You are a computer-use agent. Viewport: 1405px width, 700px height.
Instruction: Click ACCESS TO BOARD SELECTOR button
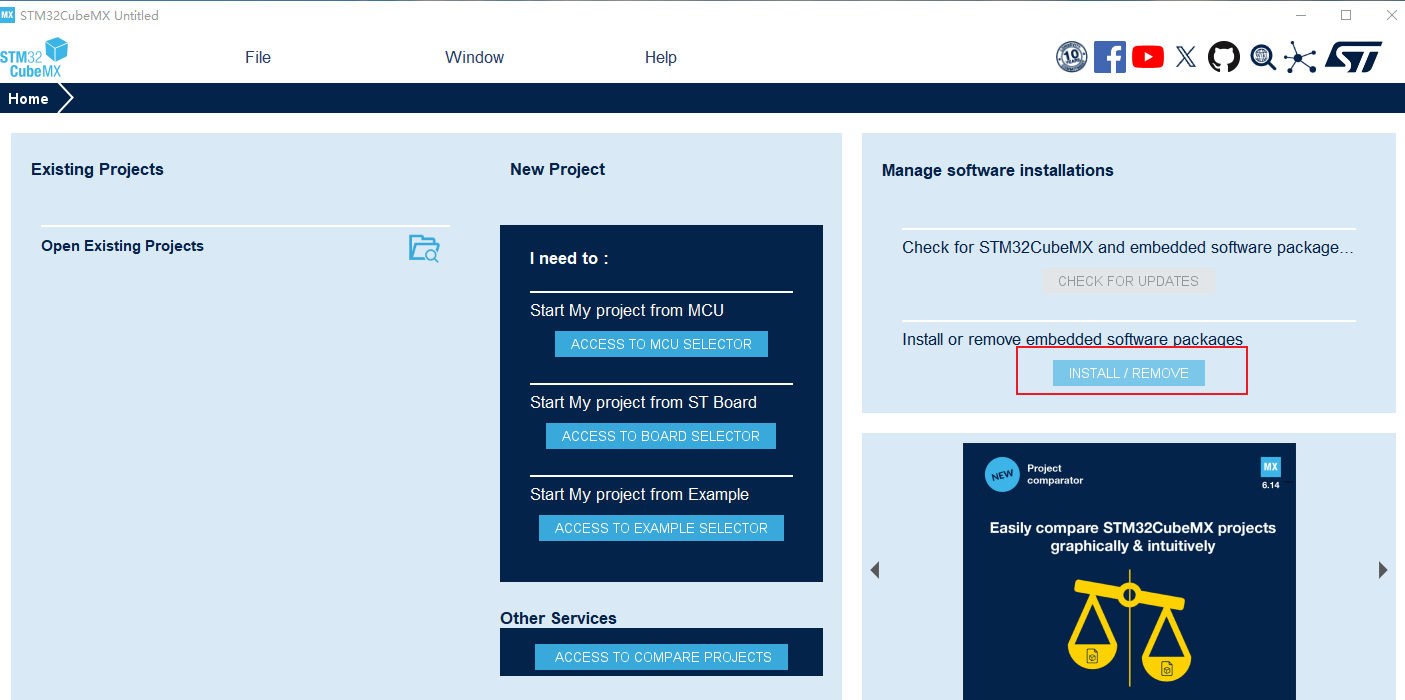[x=661, y=436]
